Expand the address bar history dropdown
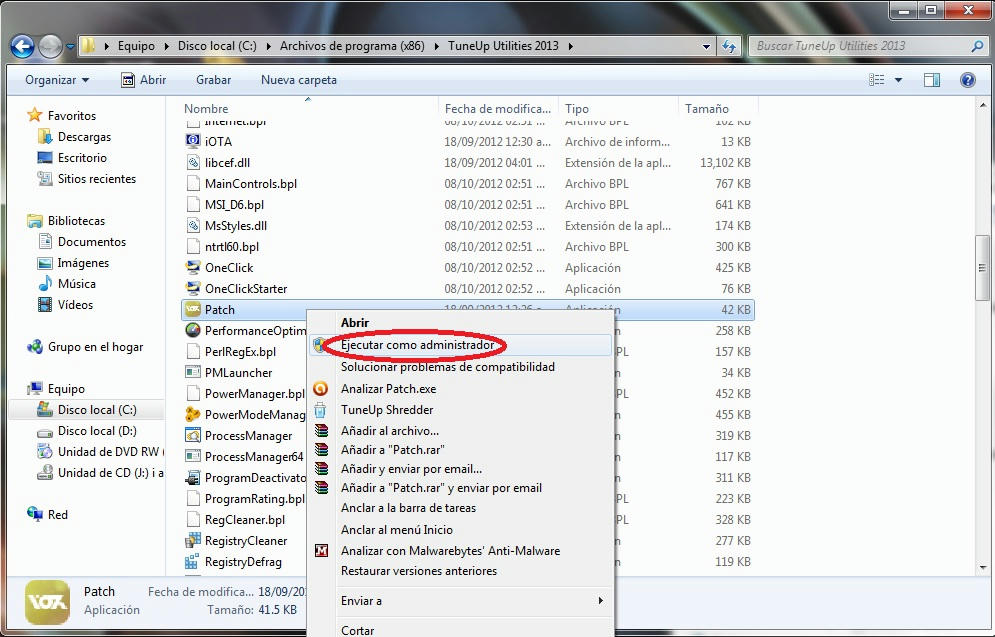Image resolution: width=995 pixels, height=637 pixels. pos(706,46)
